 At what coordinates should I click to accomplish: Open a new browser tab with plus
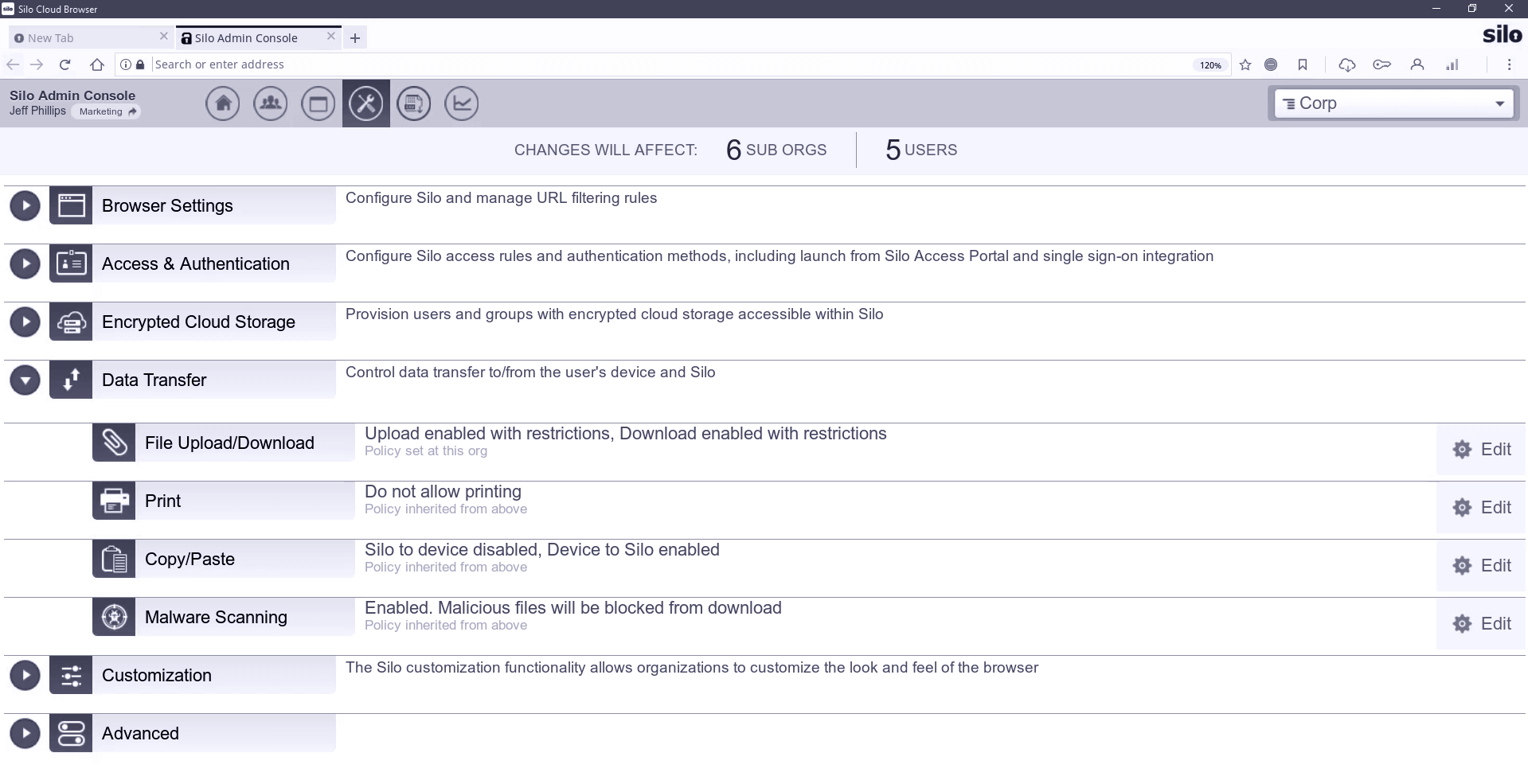click(355, 37)
